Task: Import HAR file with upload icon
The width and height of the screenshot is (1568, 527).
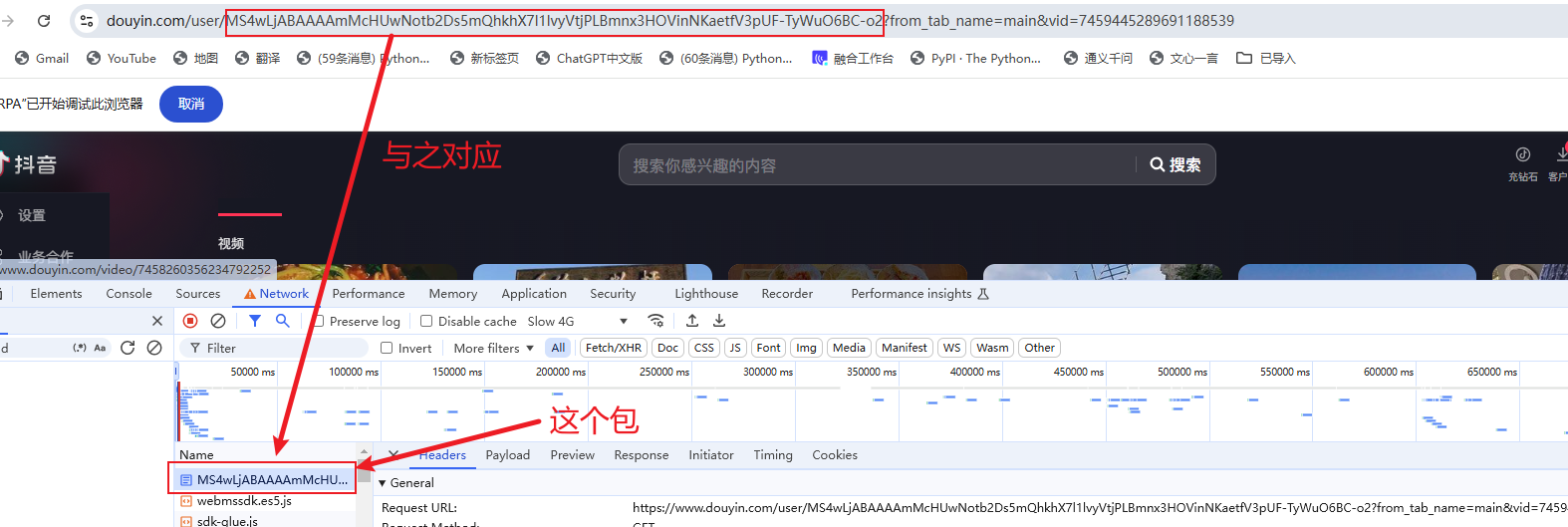Action: [x=692, y=321]
